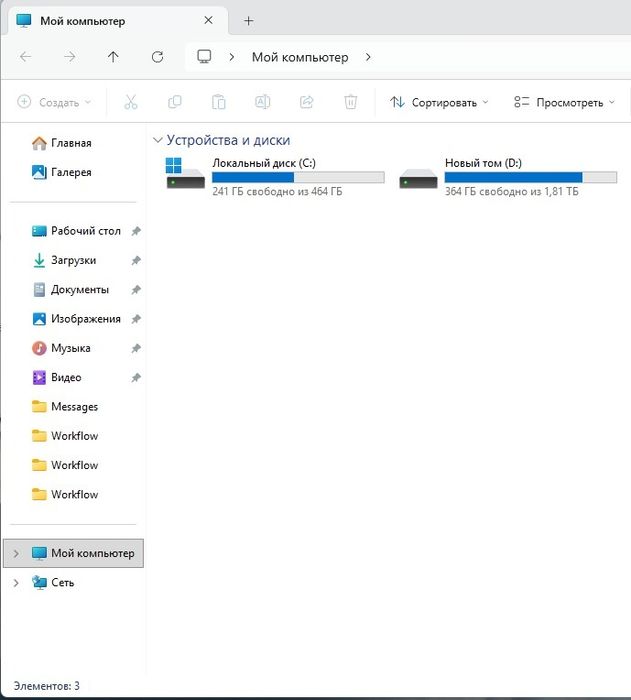Image resolution: width=631 pixels, height=700 pixels.
Task: Open Изображения folder in sidebar
Action: [x=76, y=319]
